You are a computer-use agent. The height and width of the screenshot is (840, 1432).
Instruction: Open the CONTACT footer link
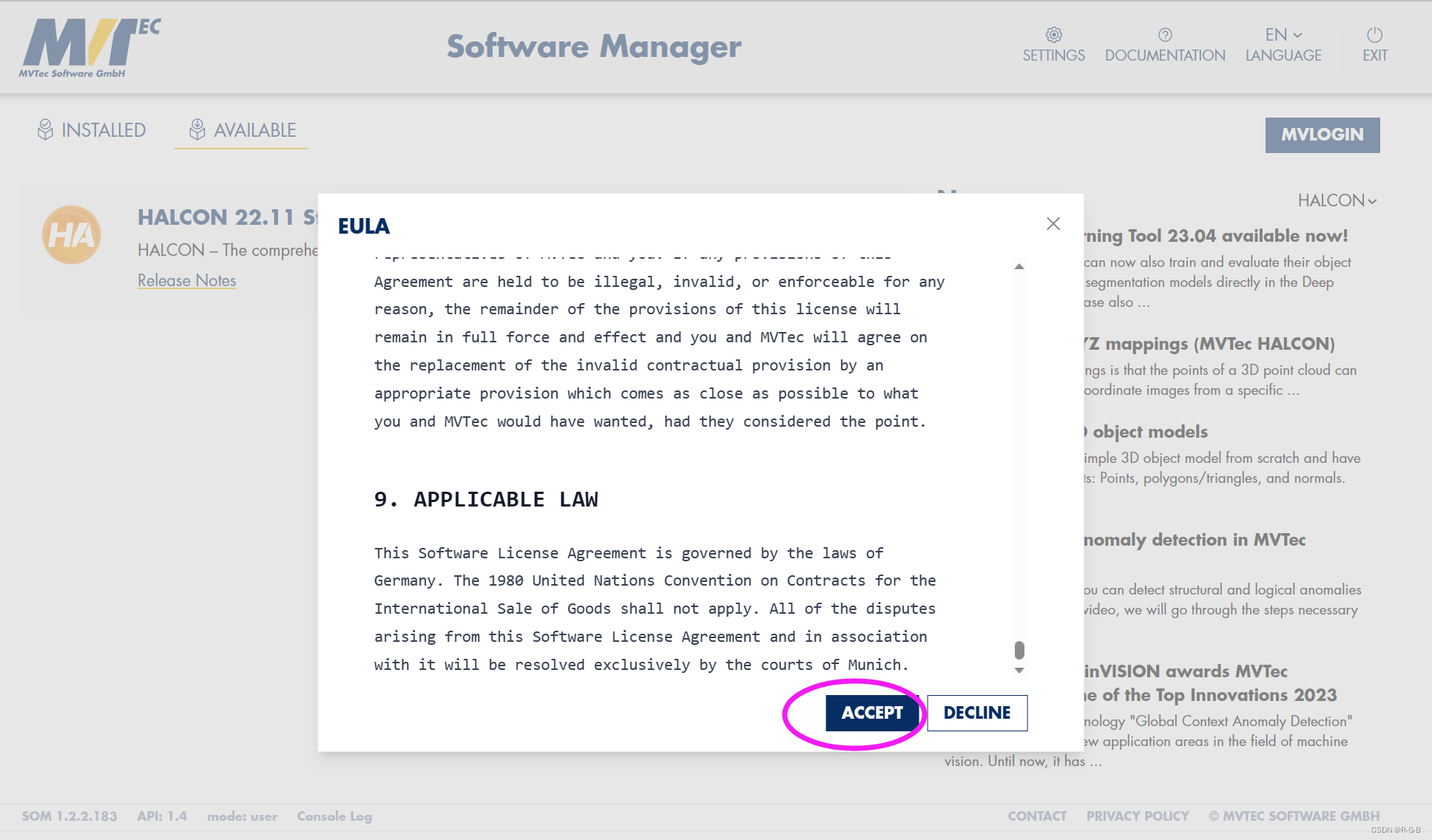pyautogui.click(x=1037, y=816)
